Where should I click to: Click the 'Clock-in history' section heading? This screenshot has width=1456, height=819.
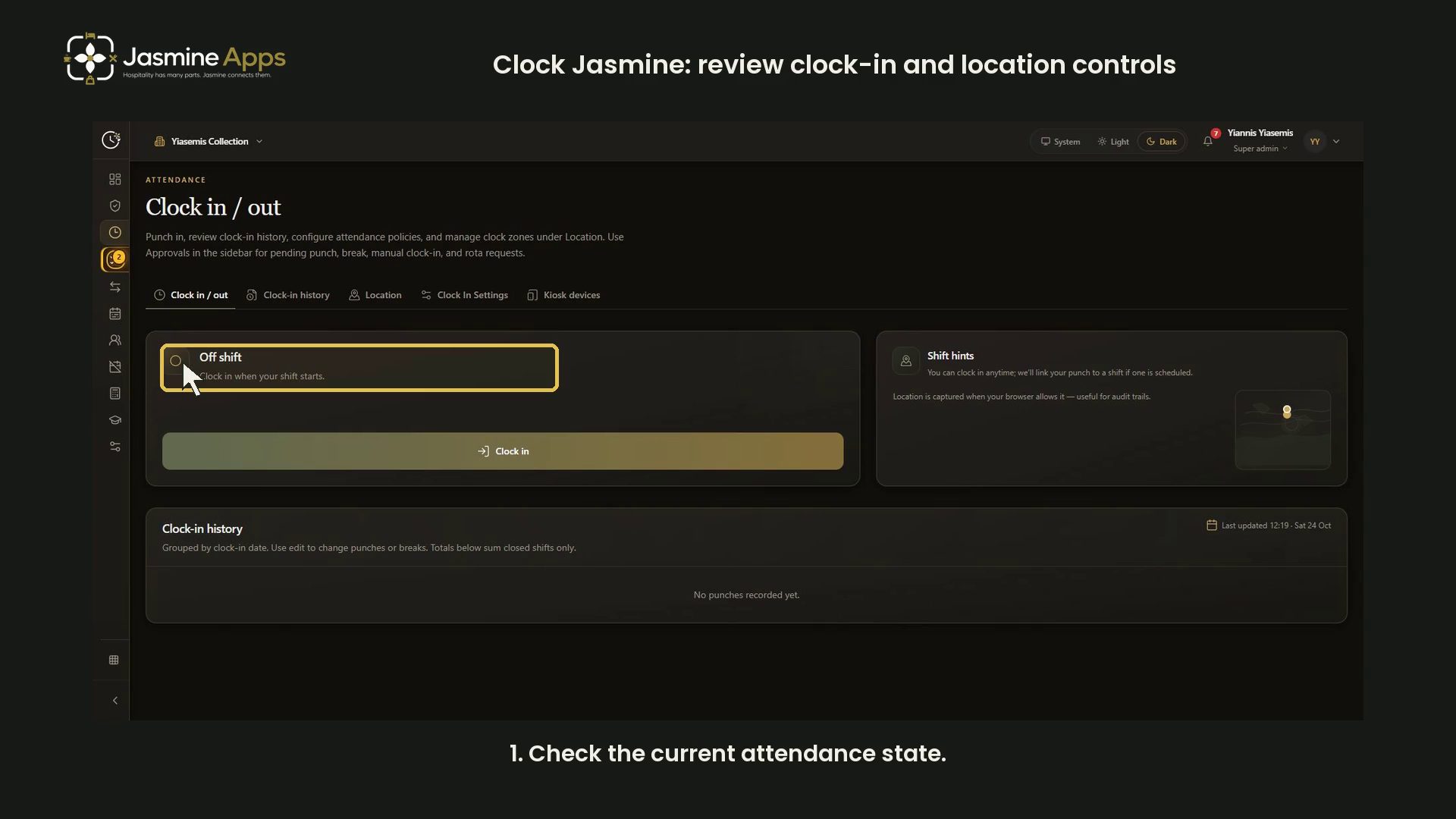tap(202, 529)
